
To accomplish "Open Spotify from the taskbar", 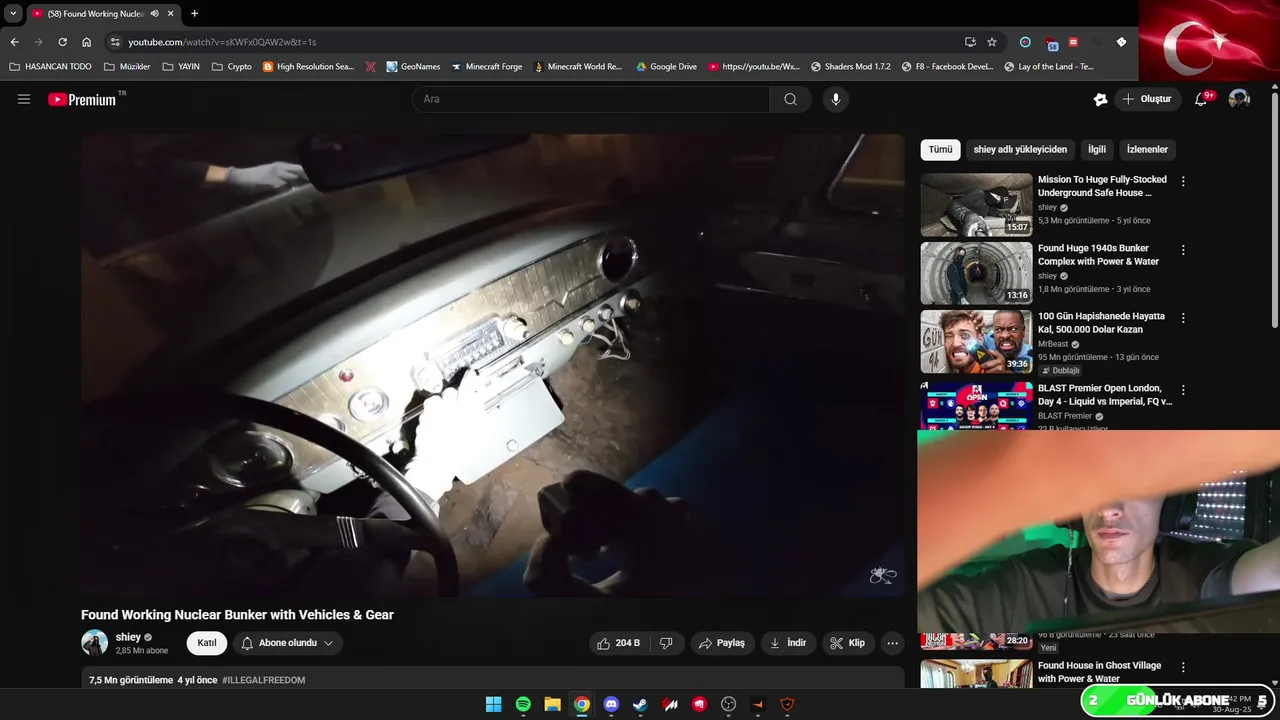I will point(523,704).
